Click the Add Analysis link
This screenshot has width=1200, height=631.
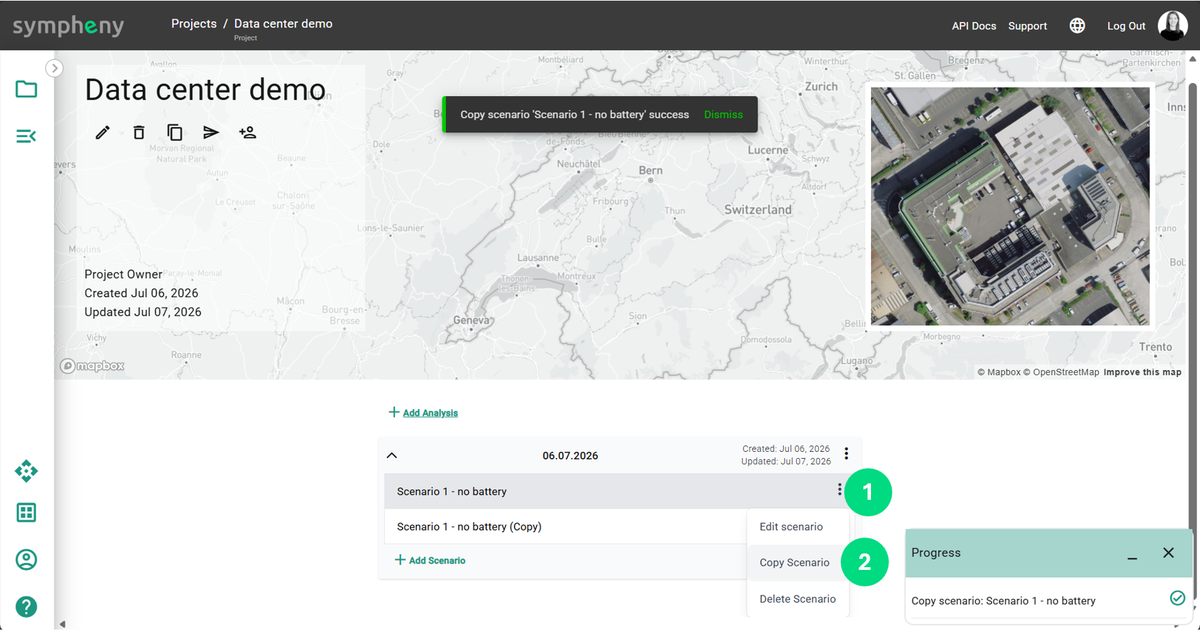tap(423, 412)
